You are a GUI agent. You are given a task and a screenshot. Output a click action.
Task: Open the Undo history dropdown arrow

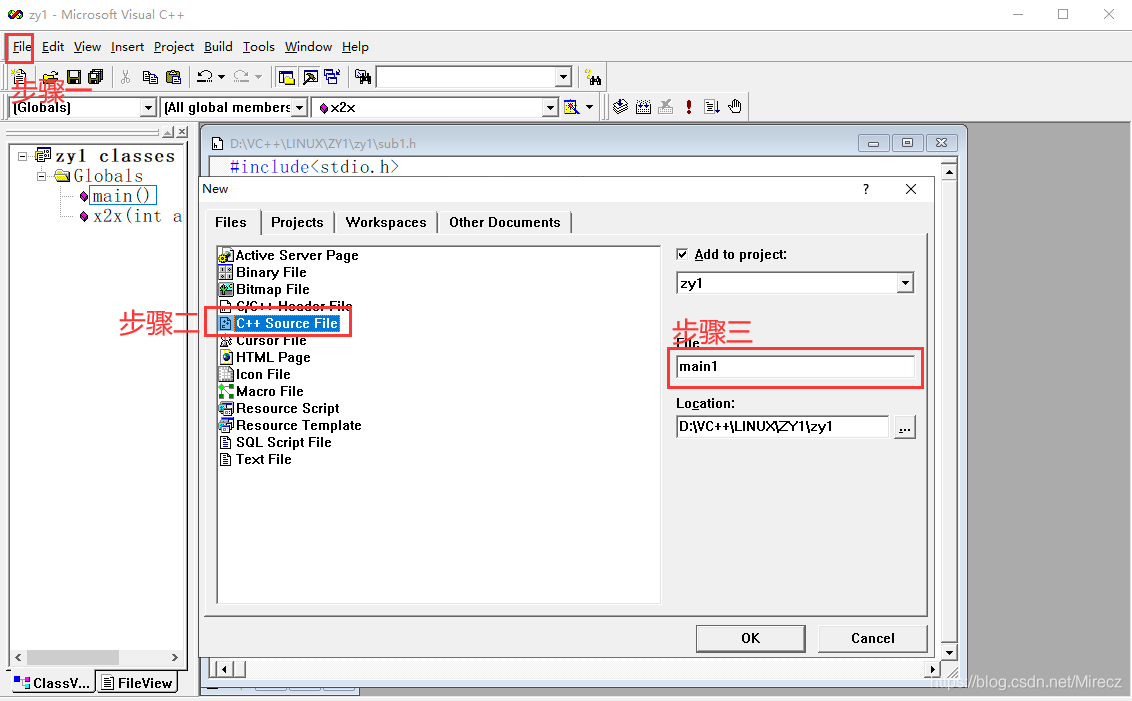[x=221, y=77]
